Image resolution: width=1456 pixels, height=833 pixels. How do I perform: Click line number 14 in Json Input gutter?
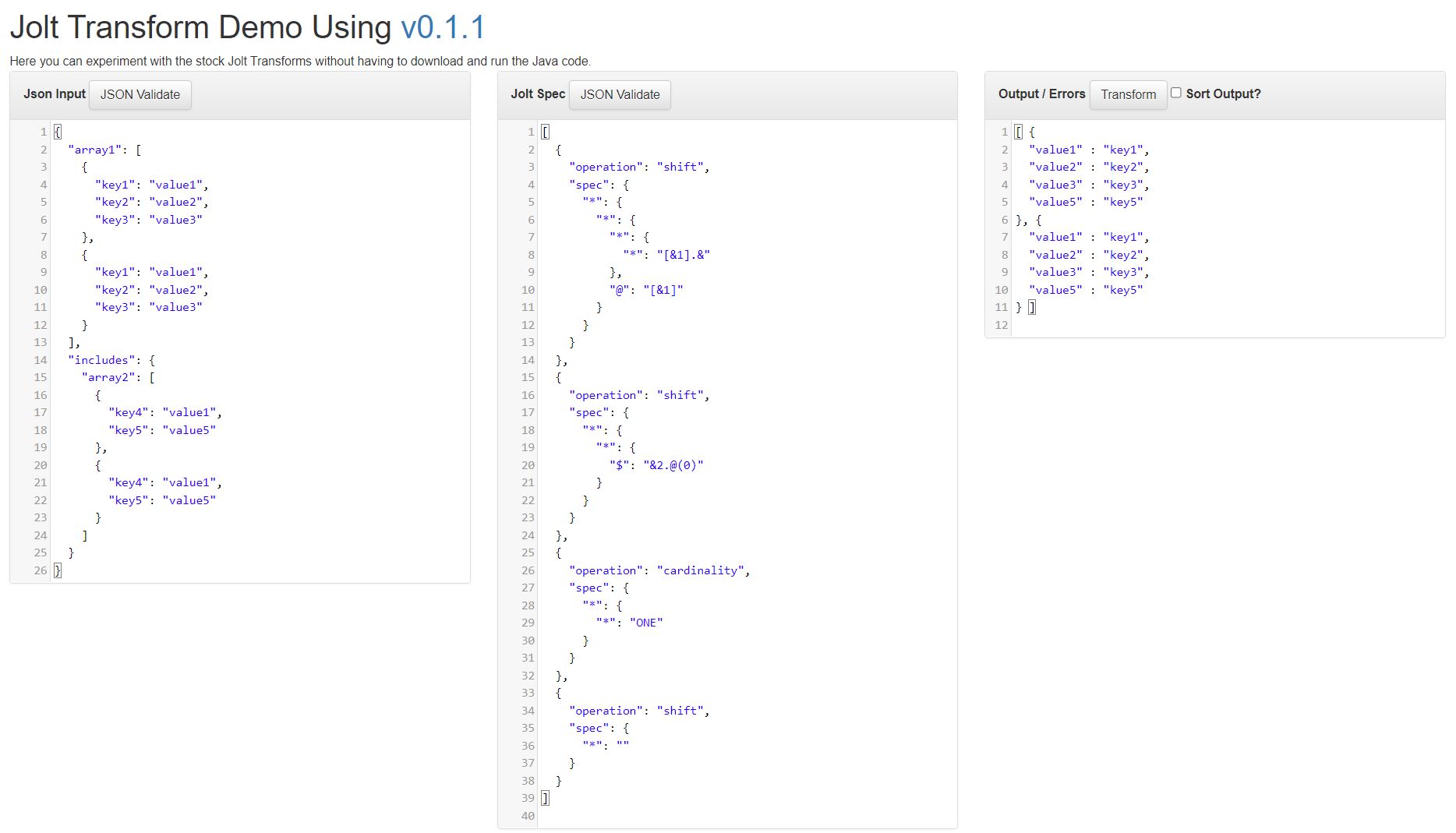[x=40, y=360]
